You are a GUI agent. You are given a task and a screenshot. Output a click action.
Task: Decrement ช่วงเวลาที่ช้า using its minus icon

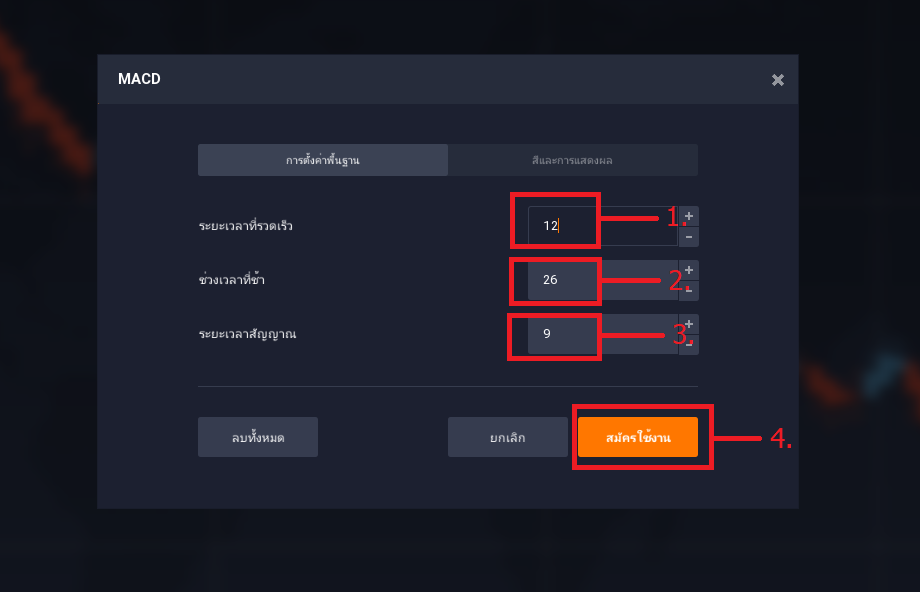(x=689, y=290)
